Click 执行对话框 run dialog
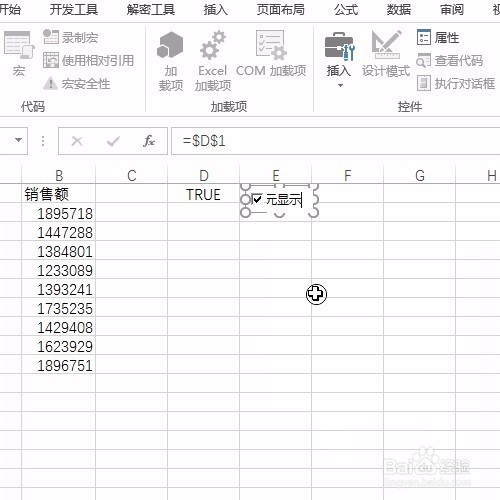The image size is (500, 500). pyautogui.click(x=456, y=83)
